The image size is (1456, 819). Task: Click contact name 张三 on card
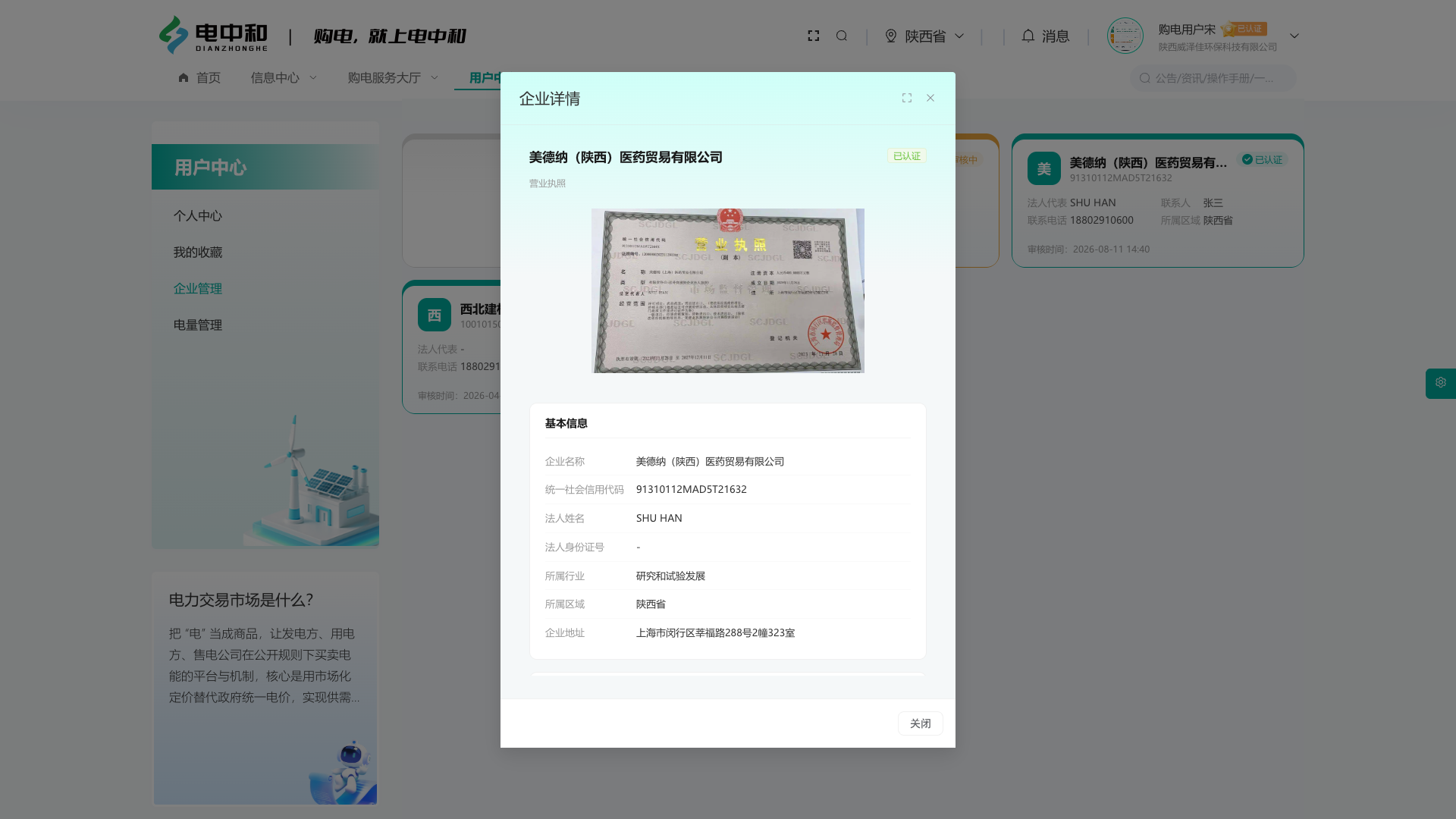click(x=1213, y=202)
